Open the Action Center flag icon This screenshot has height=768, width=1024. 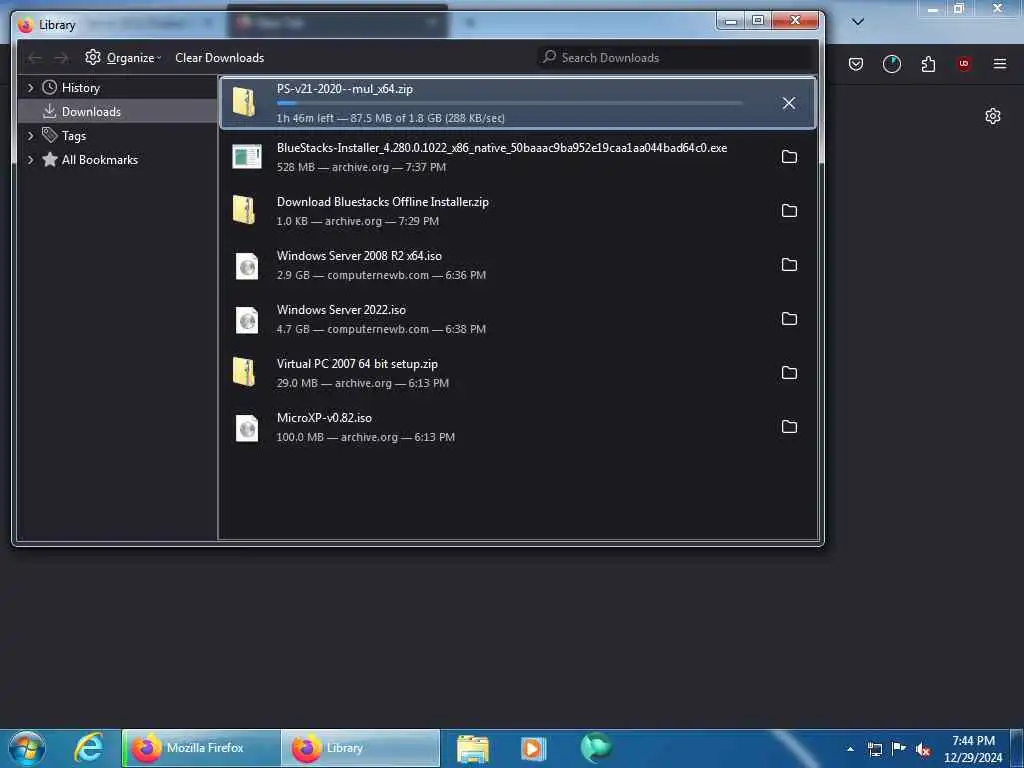[899, 749]
